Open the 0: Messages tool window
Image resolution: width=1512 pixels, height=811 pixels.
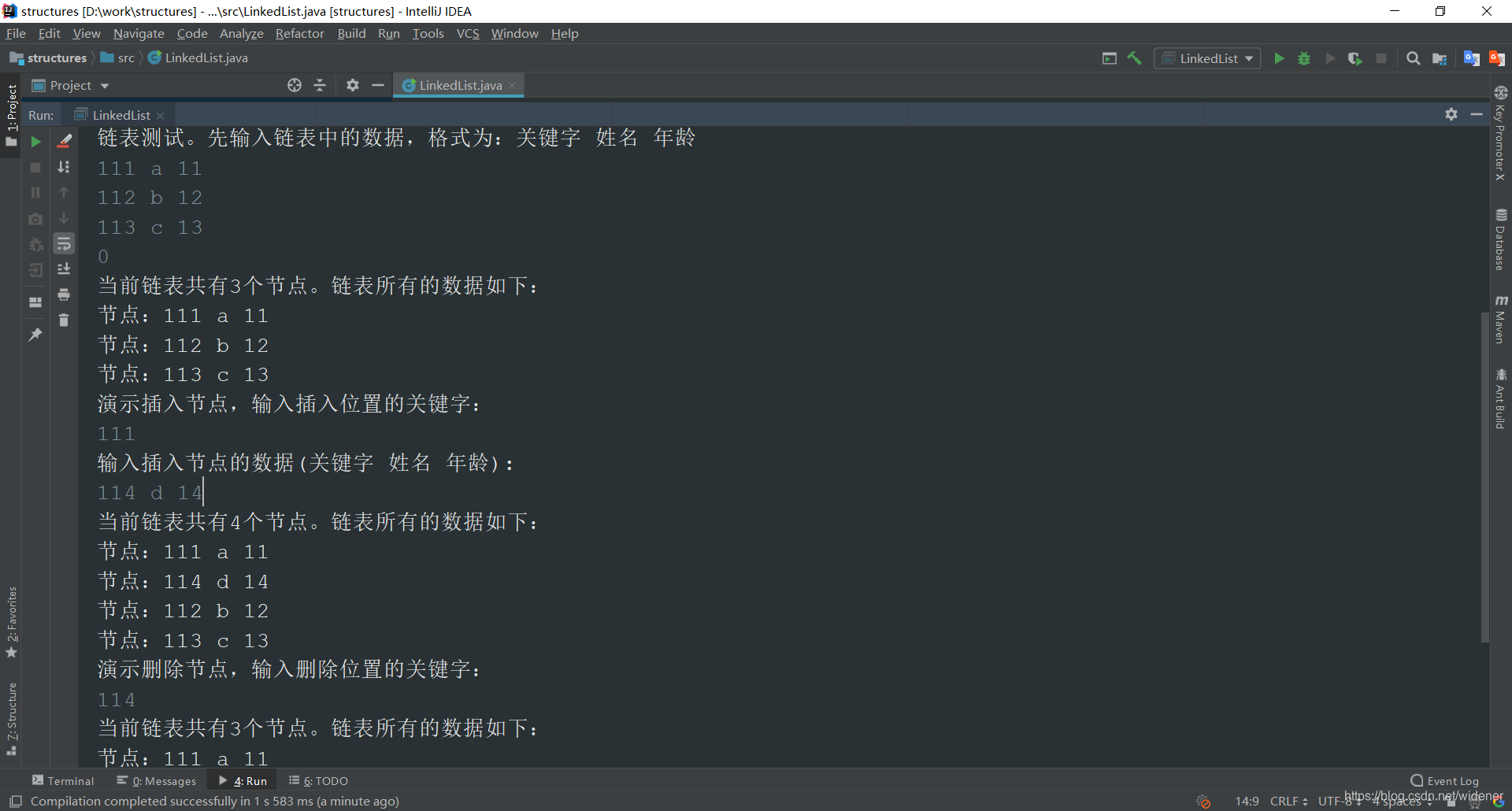[x=157, y=780]
